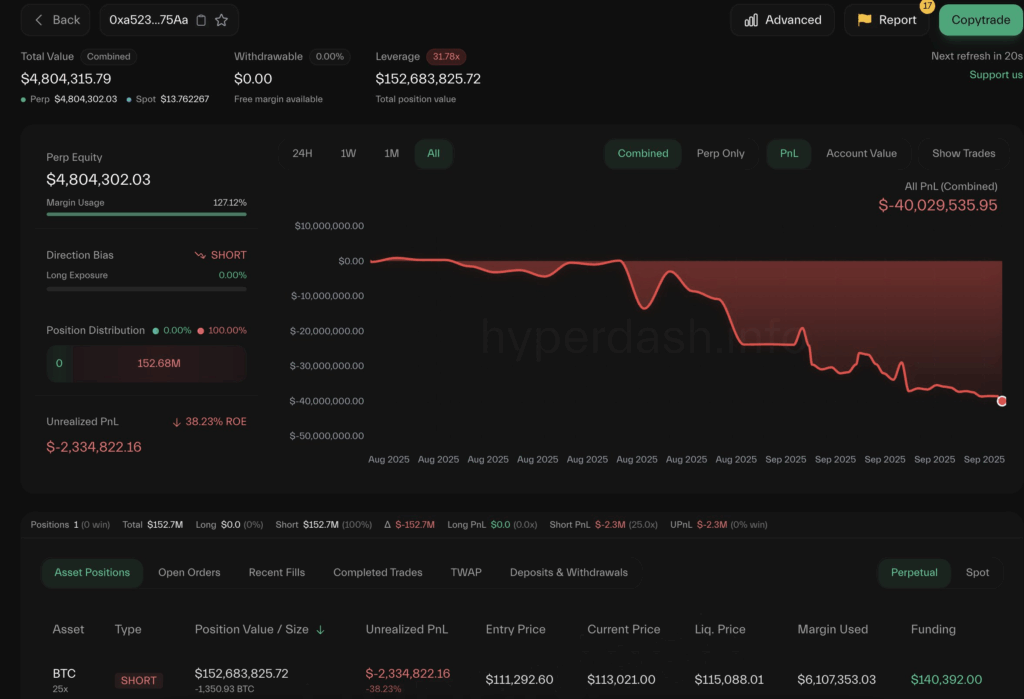Select the 24H time range
The height and width of the screenshot is (699, 1024).
click(302, 154)
